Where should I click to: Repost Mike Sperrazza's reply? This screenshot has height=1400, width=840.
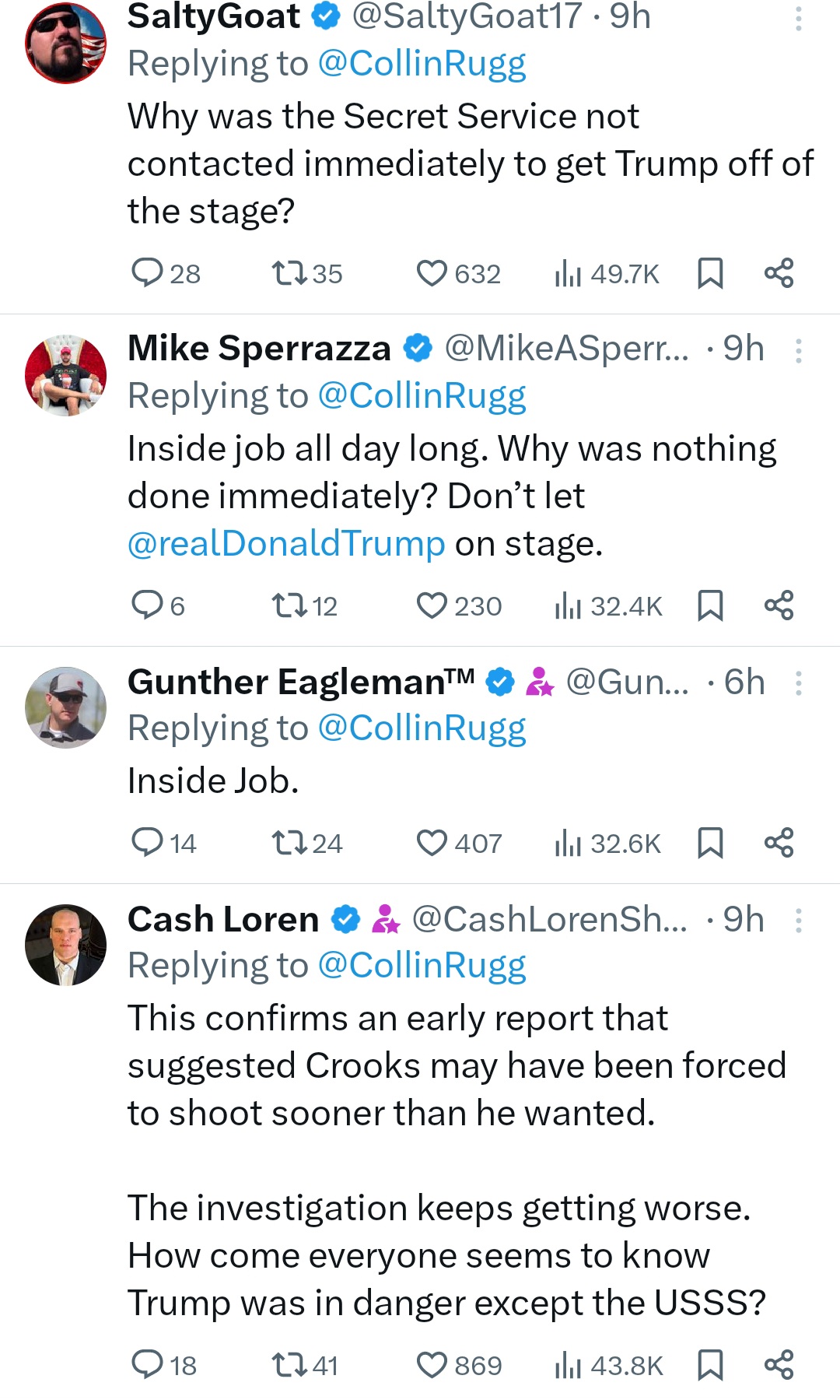pos(289,605)
